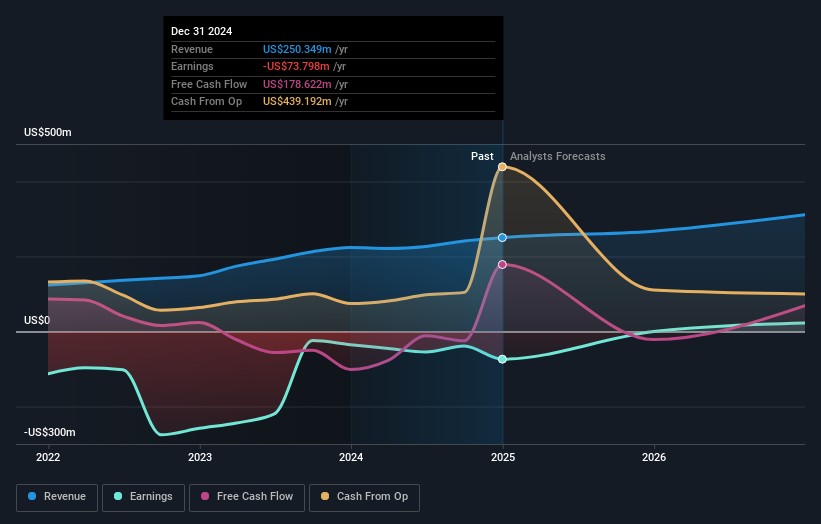Screen dimensions: 821x524
Task: Click the 2022 x-axis label
Action: [x=48, y=458]
